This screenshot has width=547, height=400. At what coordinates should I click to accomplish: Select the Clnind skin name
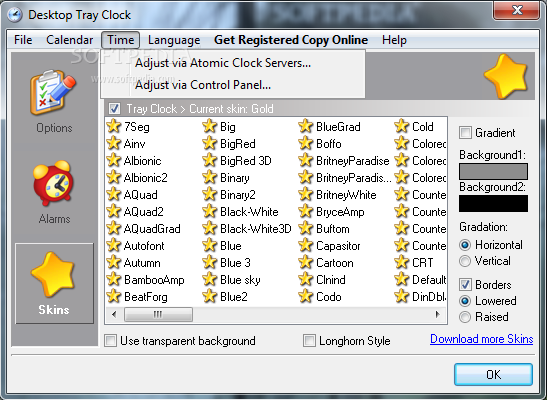point(331,280)
